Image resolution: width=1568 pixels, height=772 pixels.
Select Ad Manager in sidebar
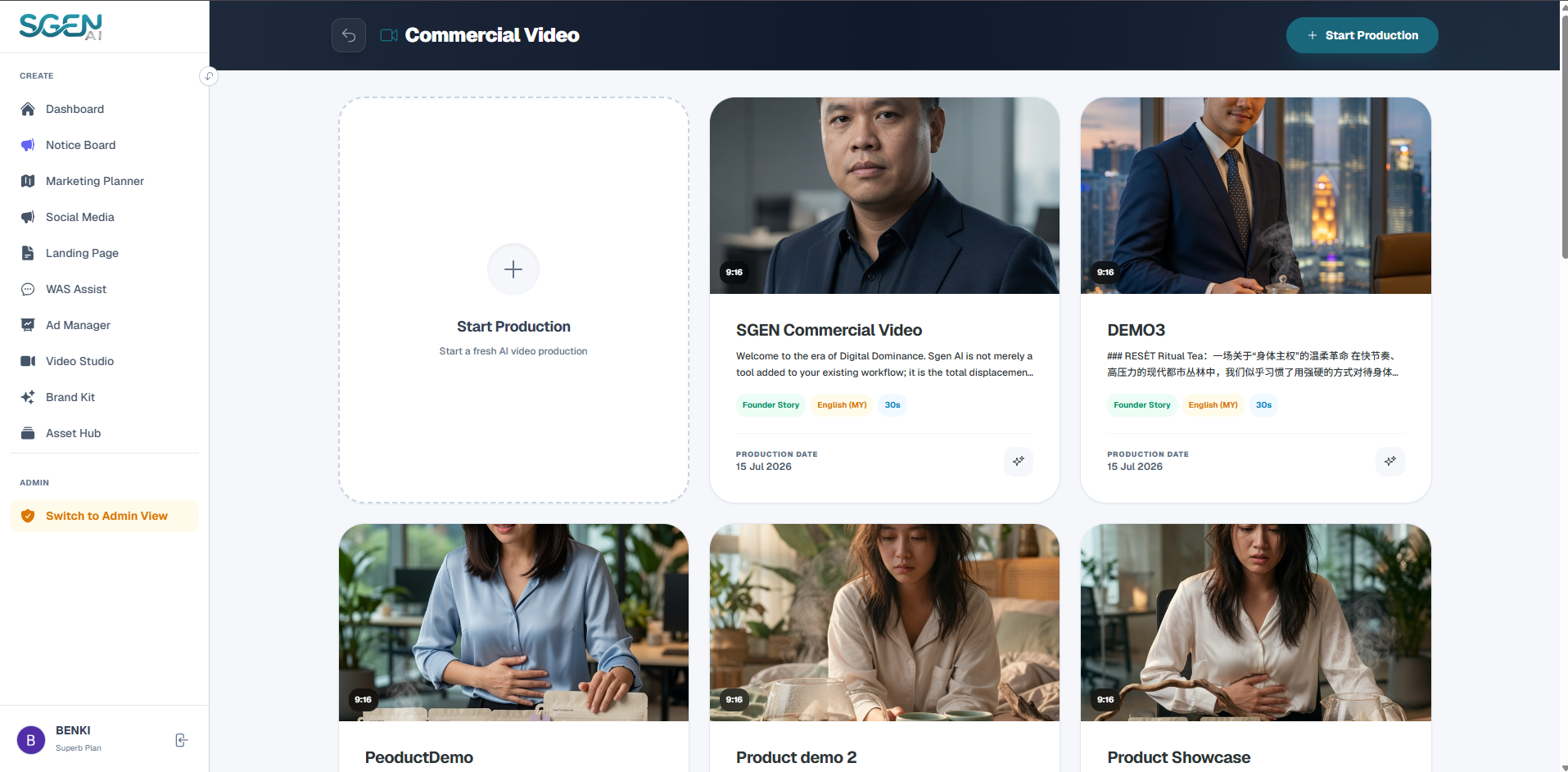tap(104, 325)
